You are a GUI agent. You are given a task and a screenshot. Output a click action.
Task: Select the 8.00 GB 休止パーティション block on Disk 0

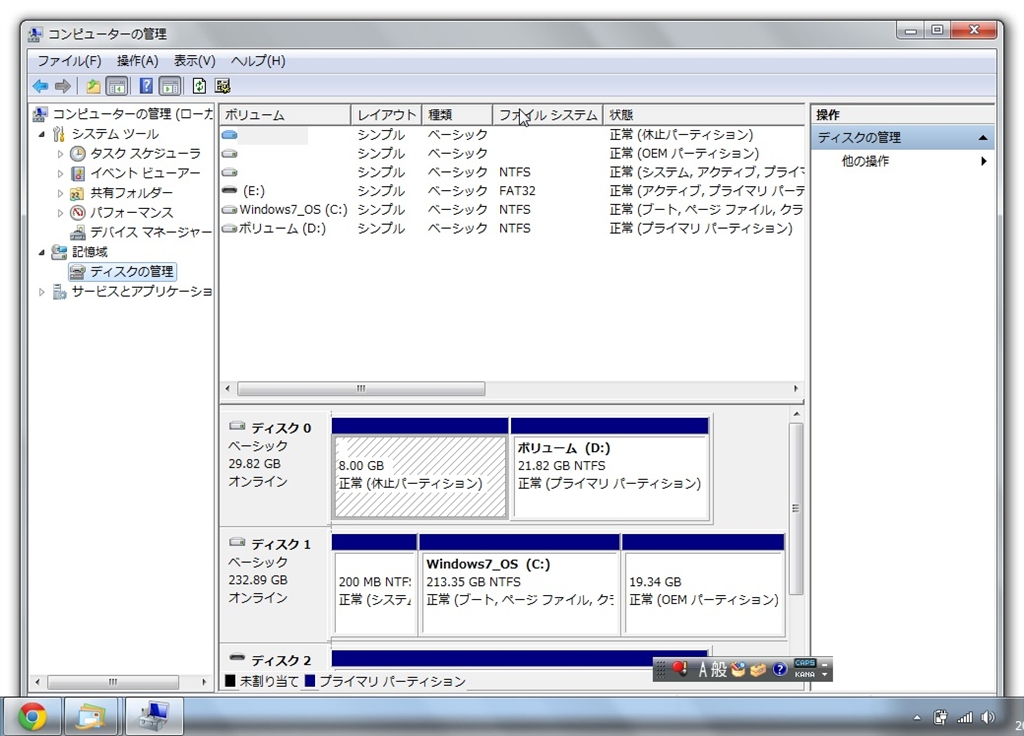click(420, 468)
